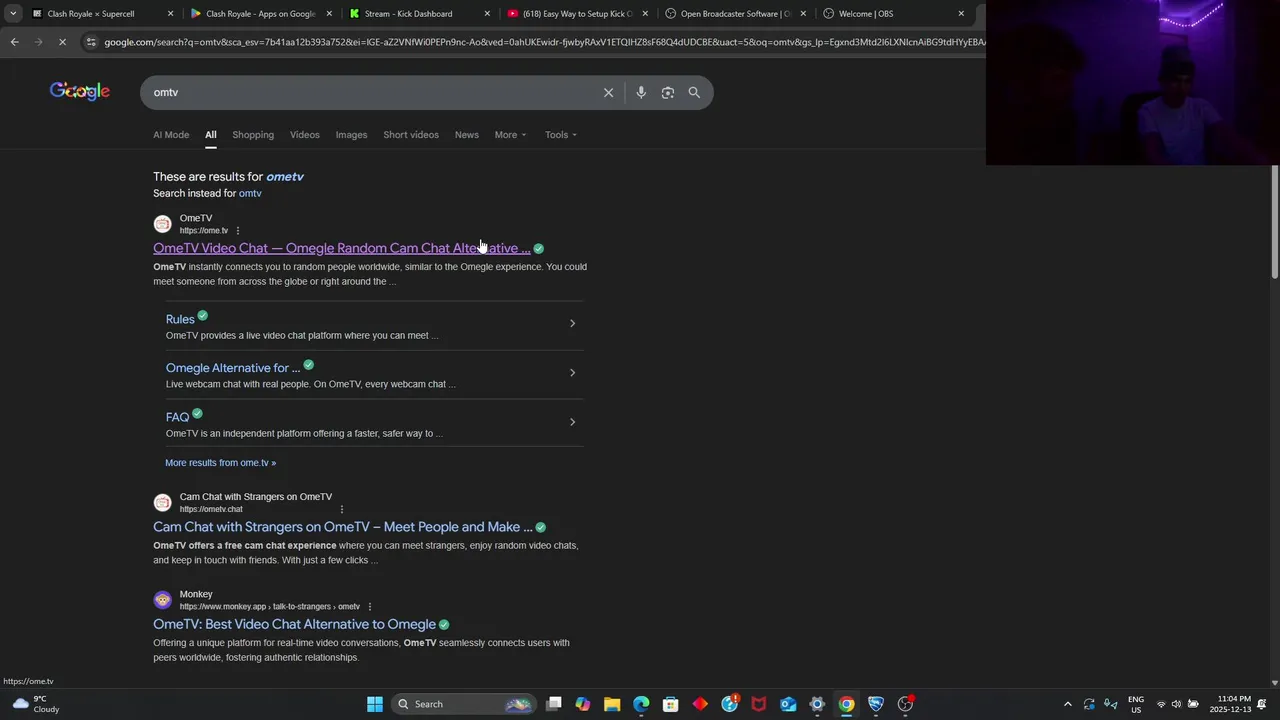
Task: Click the Monkey site favicon
Action: 162,600
